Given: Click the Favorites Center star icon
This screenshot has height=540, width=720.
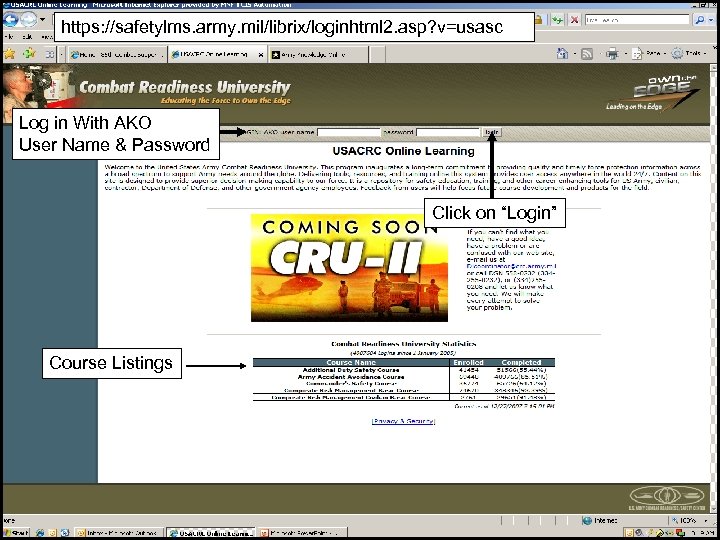Looking at the screenshot, I should [9, 54].
